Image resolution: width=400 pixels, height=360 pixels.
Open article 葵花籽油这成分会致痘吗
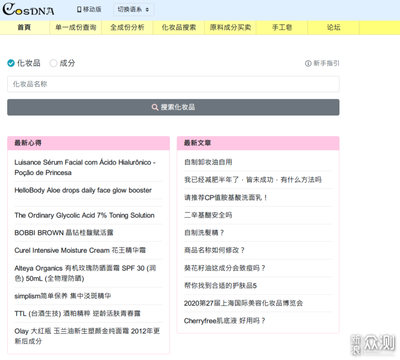click(x=225, y=268)
